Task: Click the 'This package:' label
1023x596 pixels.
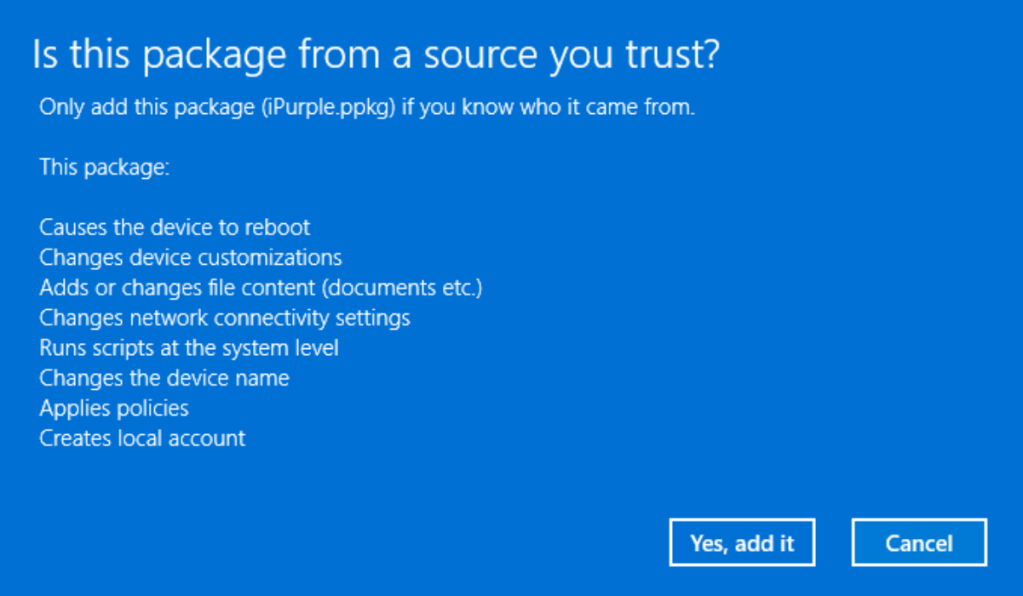Action: [x=104, y=168]
